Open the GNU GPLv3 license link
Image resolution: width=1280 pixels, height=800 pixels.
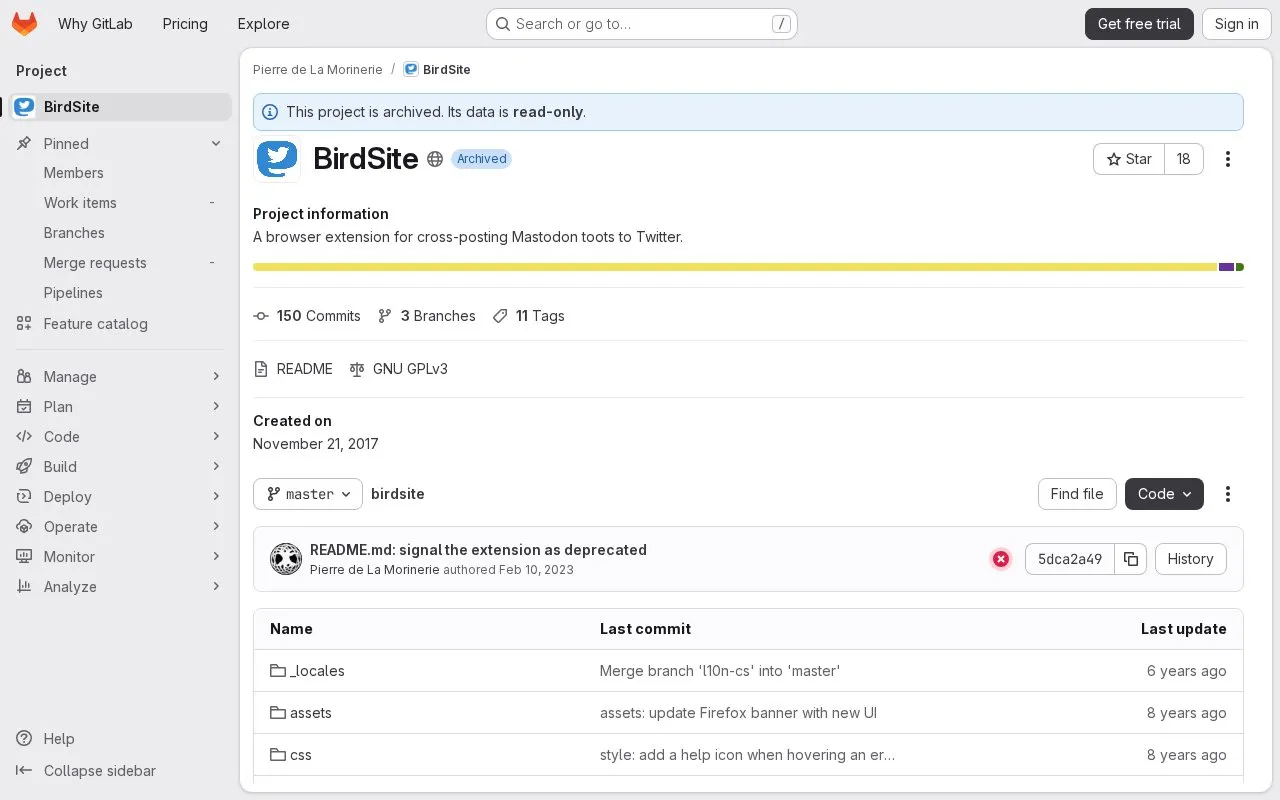(x=398, y=369)
